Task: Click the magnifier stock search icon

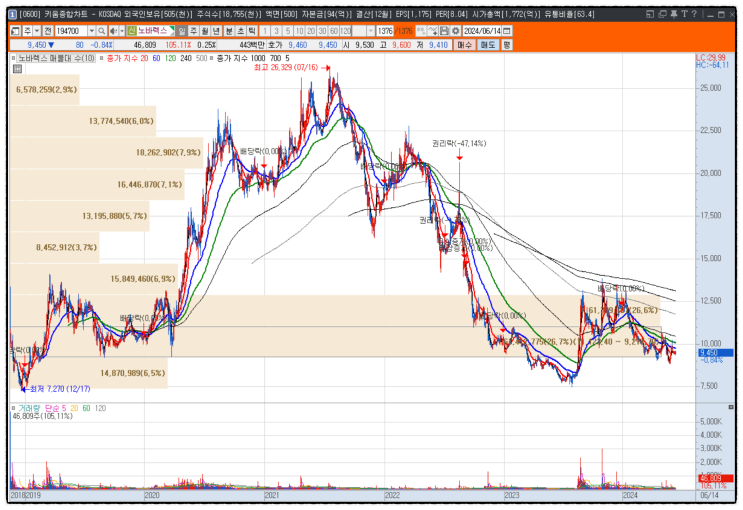Action: click(x=101, y=31)
